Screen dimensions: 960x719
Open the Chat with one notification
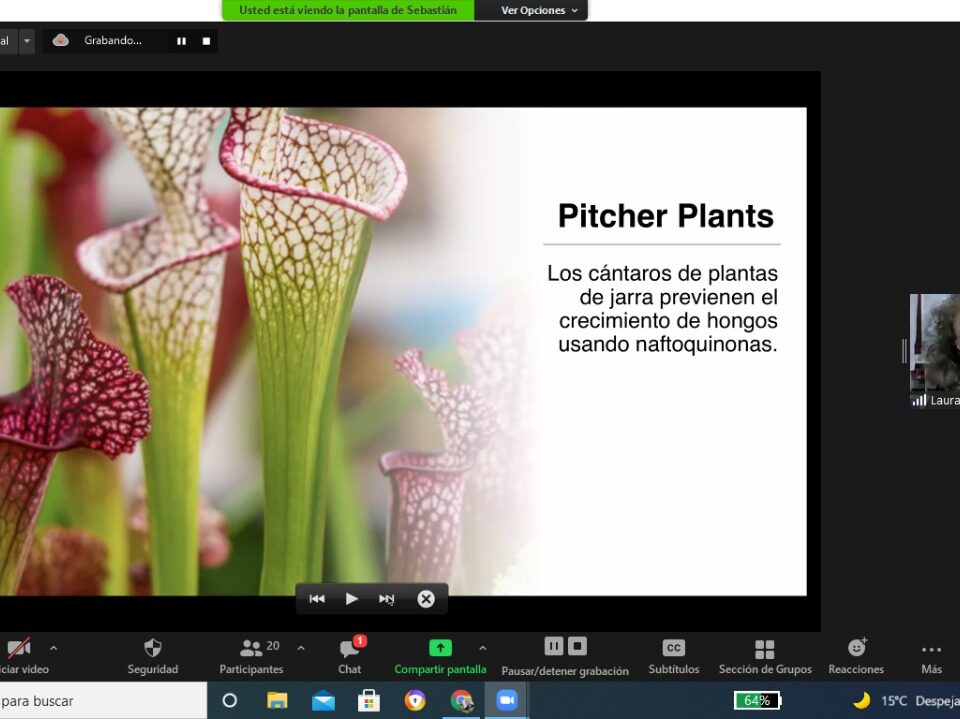(x=349, y=648)
